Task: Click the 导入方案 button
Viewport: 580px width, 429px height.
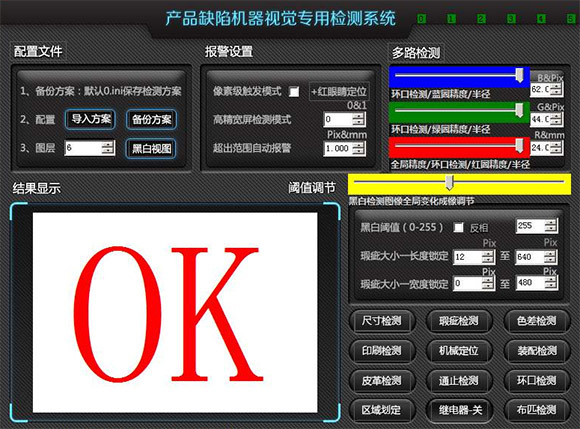Action: coord(91,119)
